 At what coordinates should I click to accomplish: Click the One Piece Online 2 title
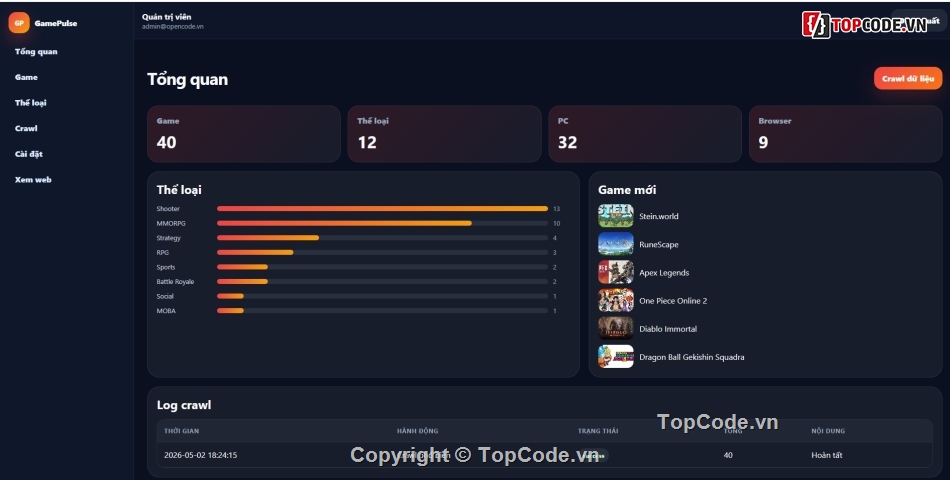tap(673, 301)
